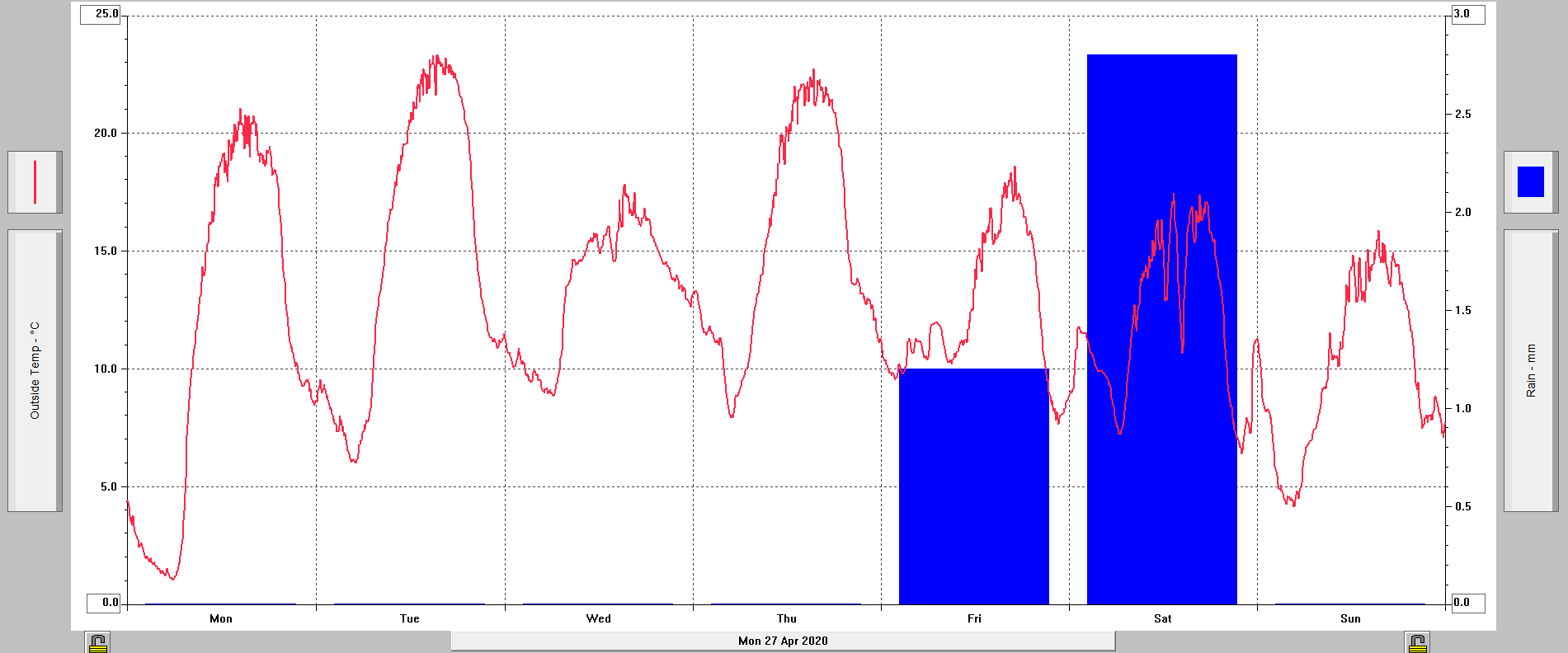The width and height of the screenshot is (1568, 653).
Task: Open the Outside Temp variable selector
Action: [x=35, y=370]
